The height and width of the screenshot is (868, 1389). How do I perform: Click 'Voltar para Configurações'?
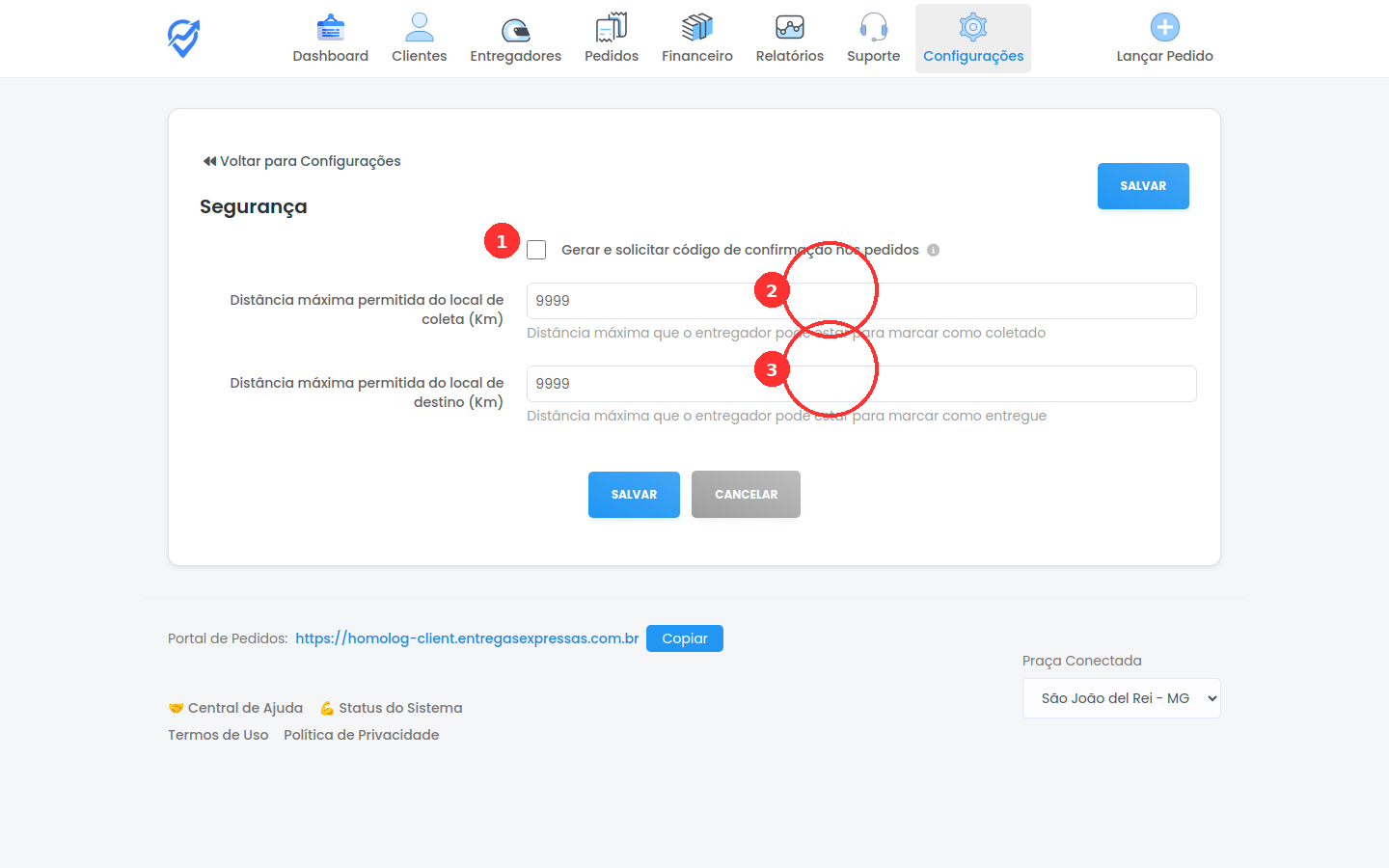(301, 160)
